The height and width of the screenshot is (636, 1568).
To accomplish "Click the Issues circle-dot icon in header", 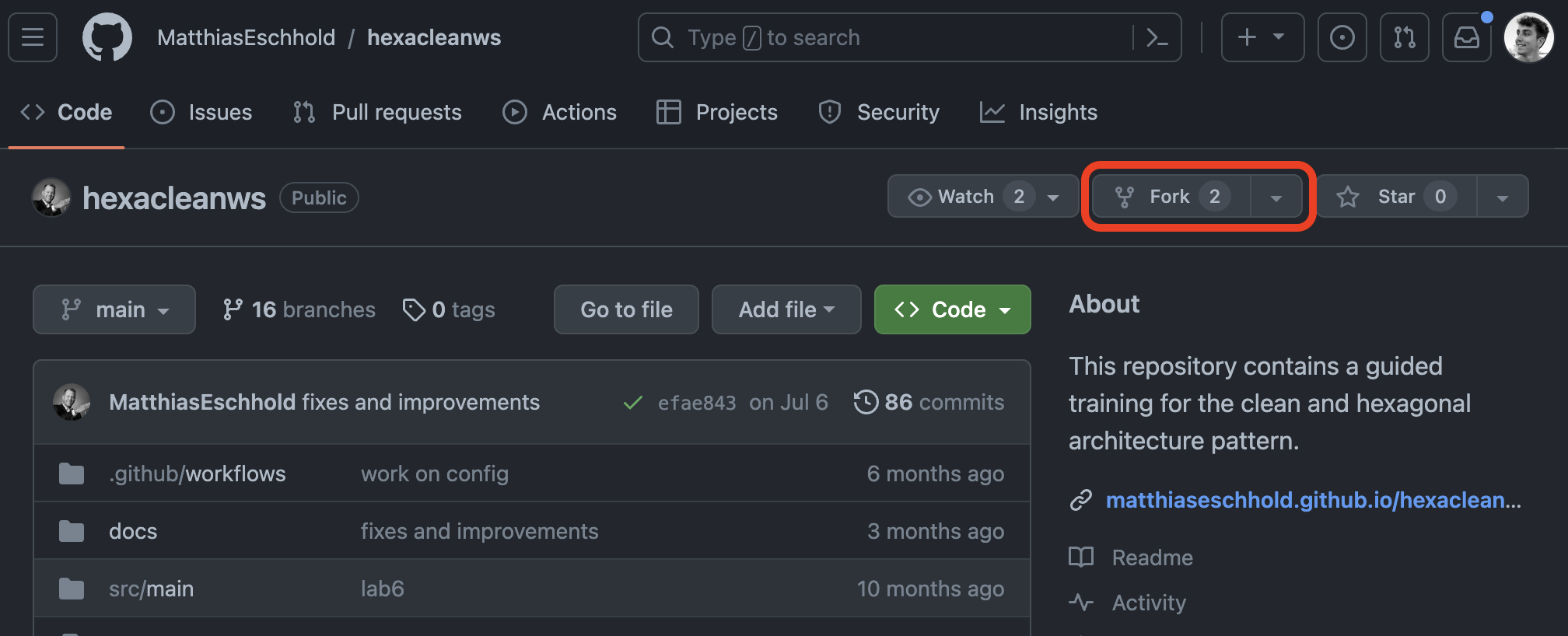I will (1342, 37).
